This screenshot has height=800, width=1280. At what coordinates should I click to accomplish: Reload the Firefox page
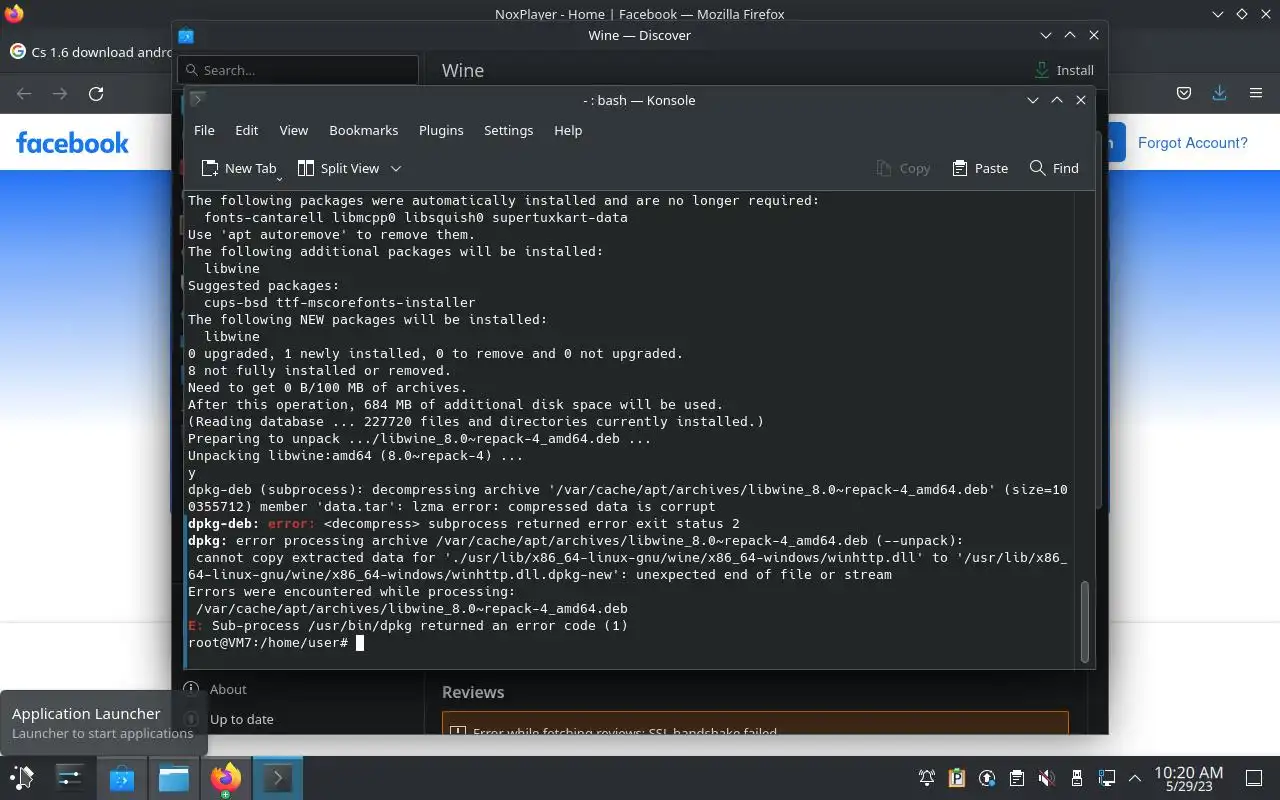96,93
